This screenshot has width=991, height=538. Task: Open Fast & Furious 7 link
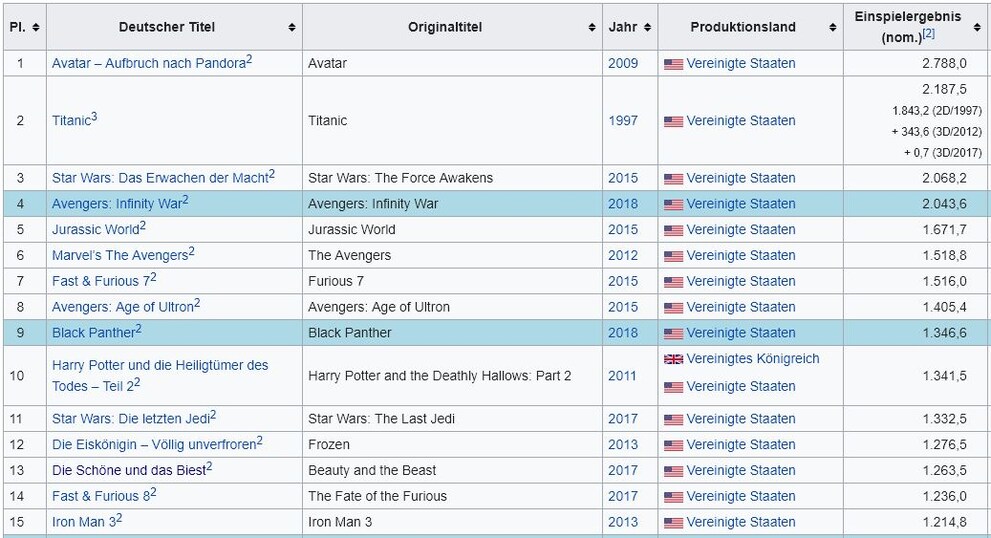[100, 281]
